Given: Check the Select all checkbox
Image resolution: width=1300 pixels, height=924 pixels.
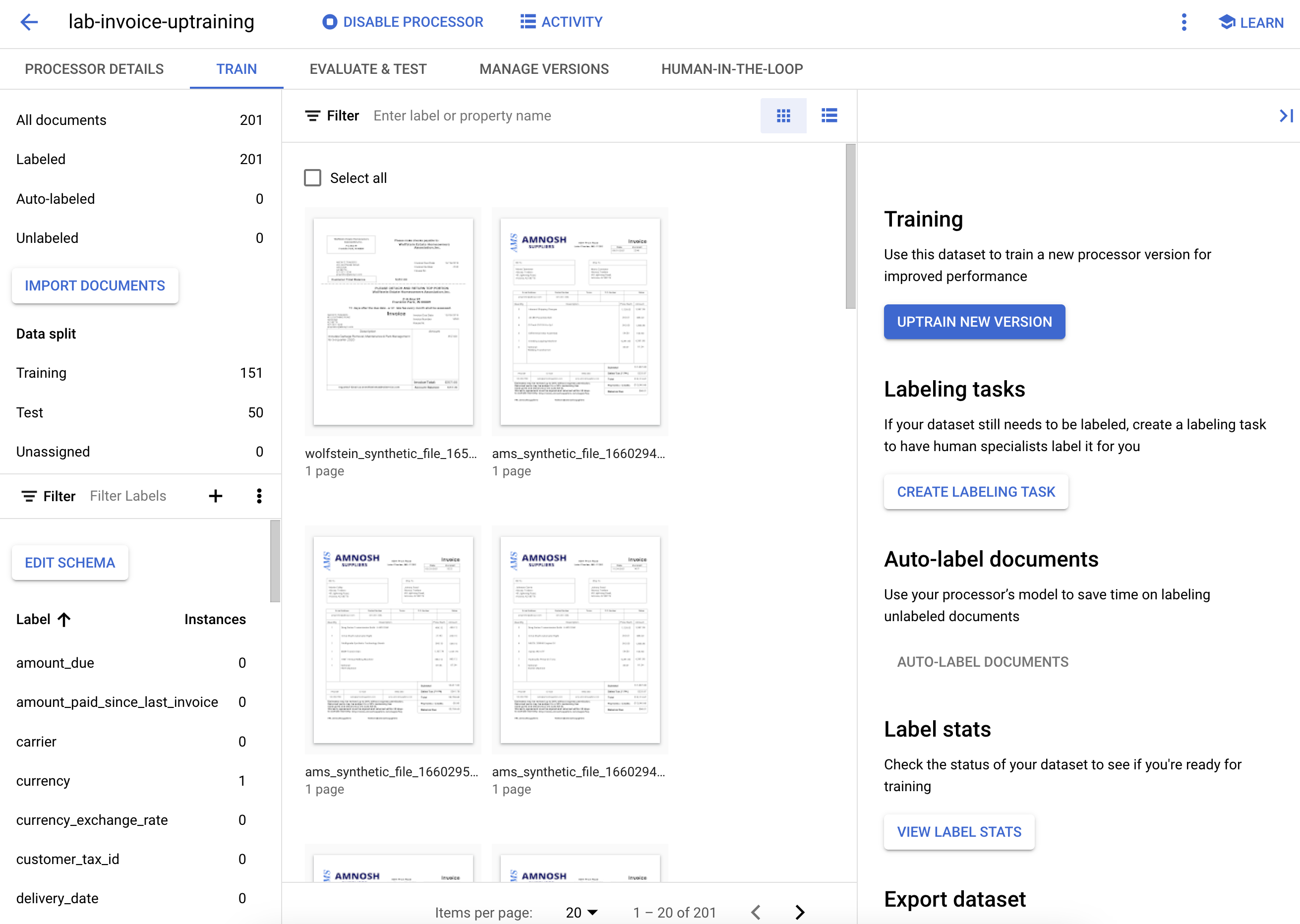Looking at the screenshot, I should (312, 177).
